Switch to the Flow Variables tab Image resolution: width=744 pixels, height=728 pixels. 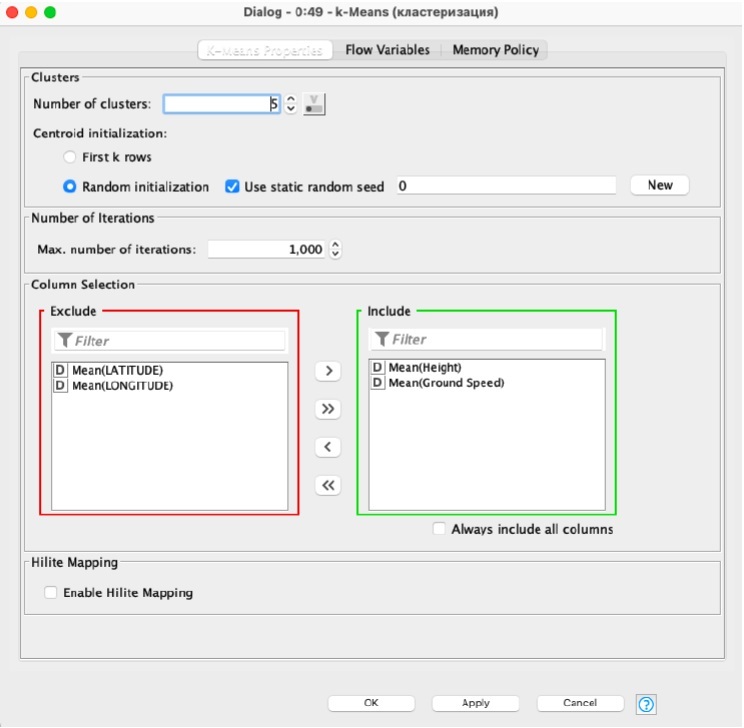pos(387,50)
